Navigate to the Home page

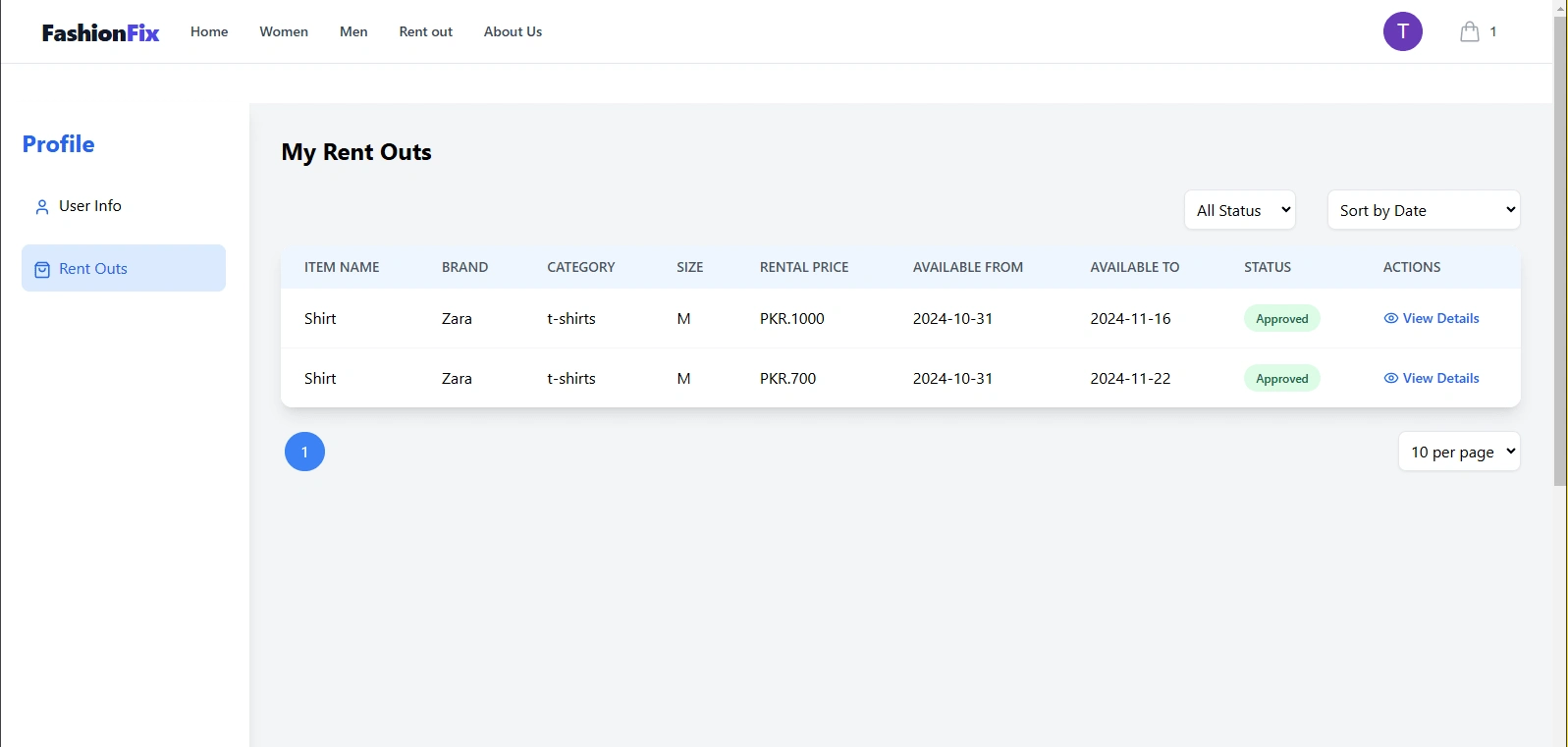click(209, 31)
